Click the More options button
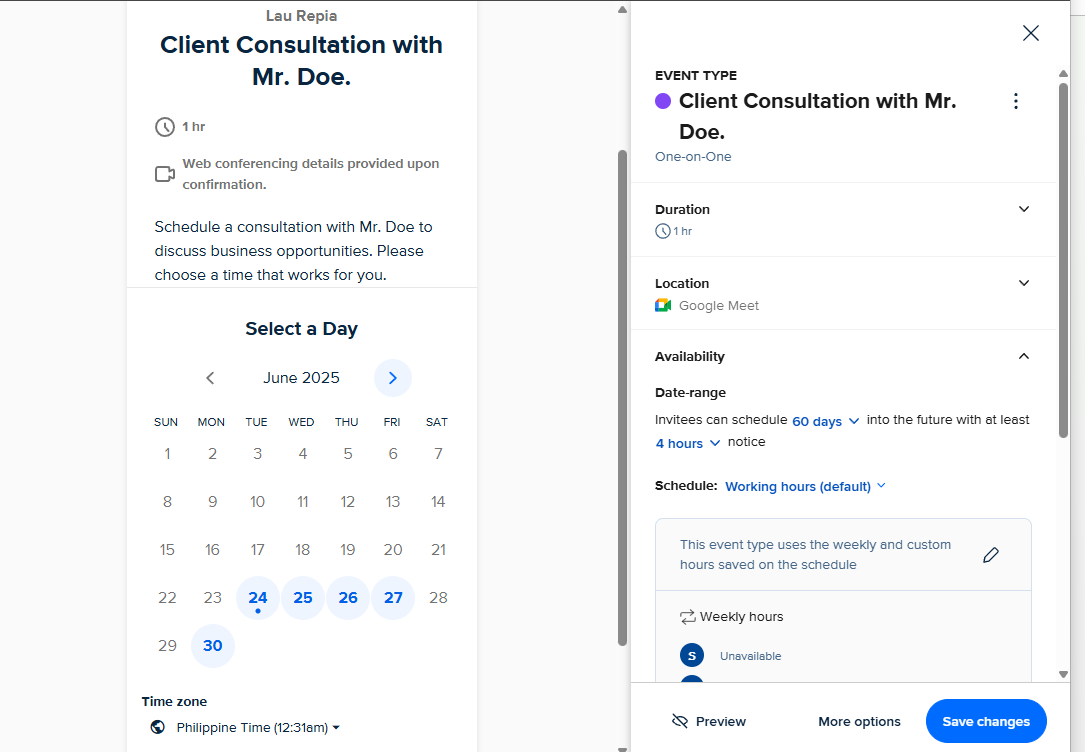 click(x=859, y=721)
